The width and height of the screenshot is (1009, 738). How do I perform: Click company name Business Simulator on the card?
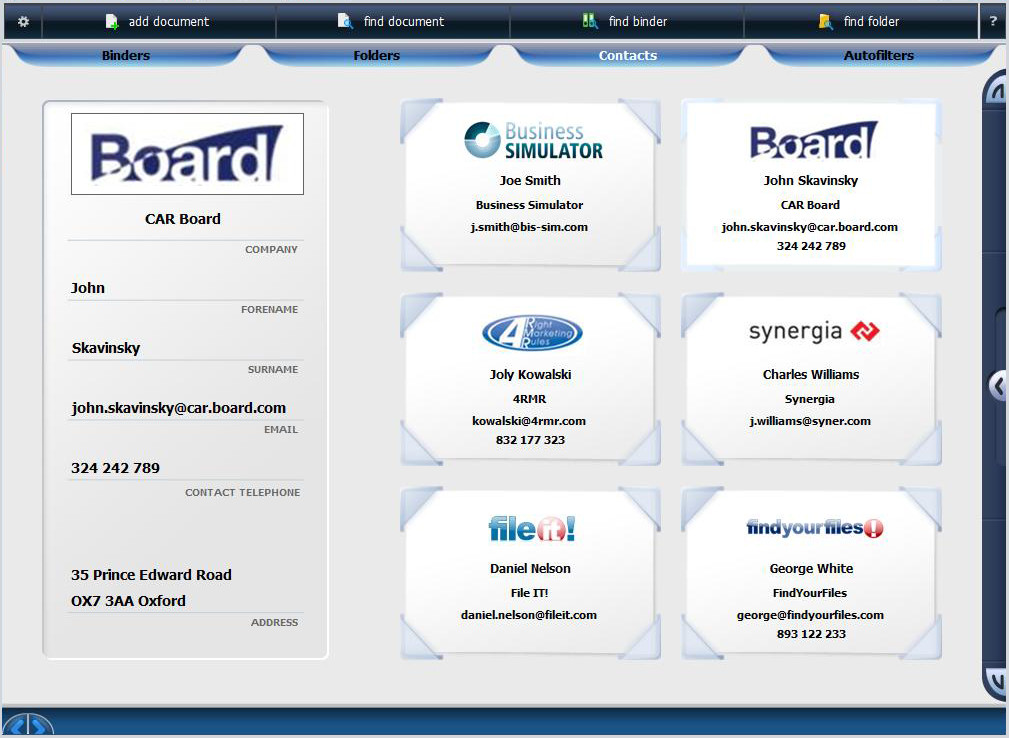[x=530, y=205]
